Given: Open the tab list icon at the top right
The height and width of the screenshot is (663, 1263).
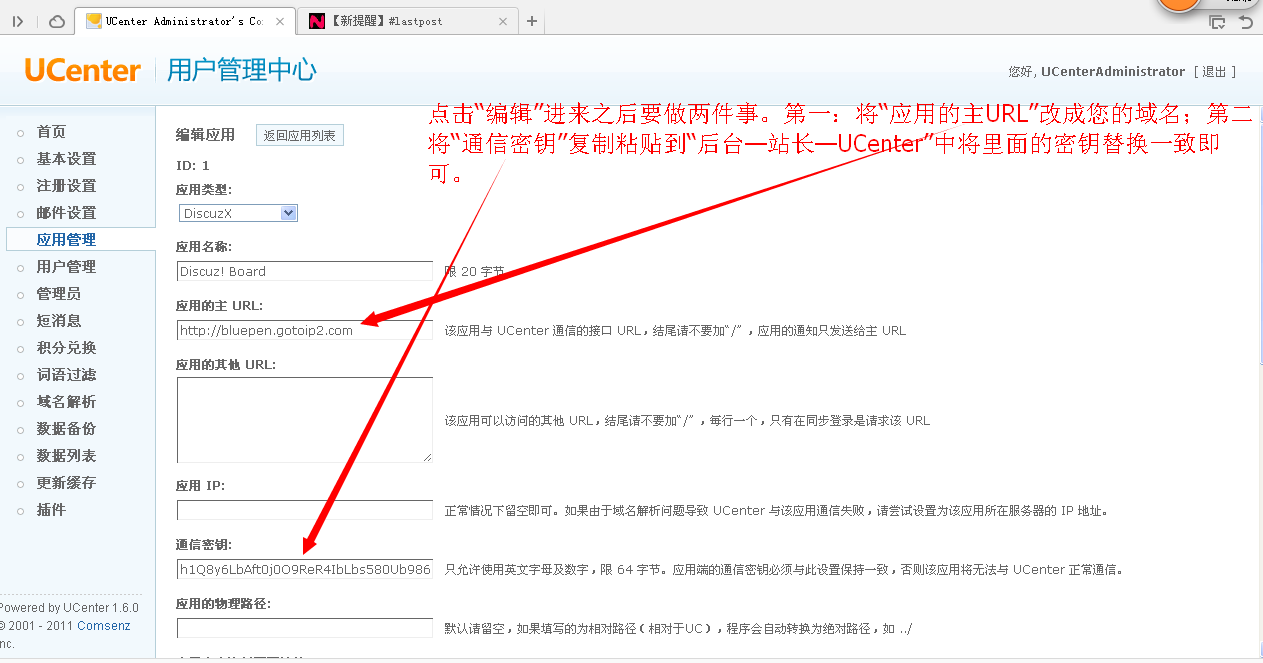Looking at the screenshot, I should (x=1217, y=22).
